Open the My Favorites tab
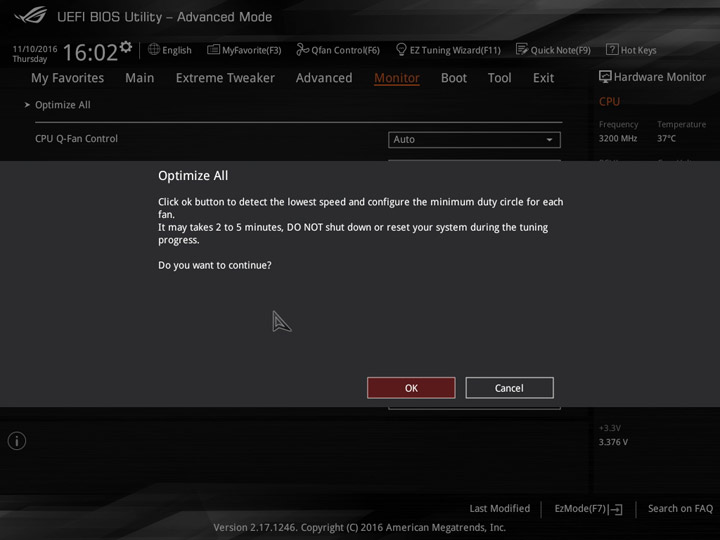 tap(68, 78)
